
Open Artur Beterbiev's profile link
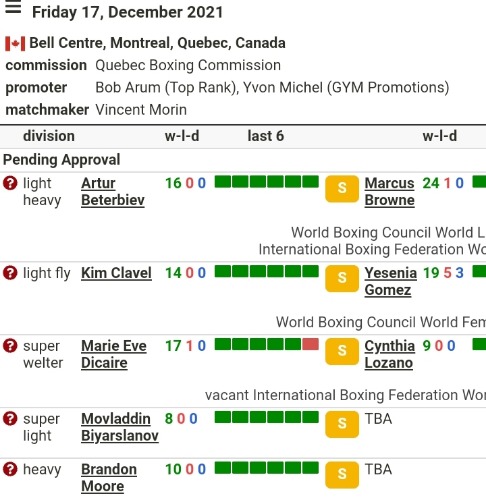113,192
